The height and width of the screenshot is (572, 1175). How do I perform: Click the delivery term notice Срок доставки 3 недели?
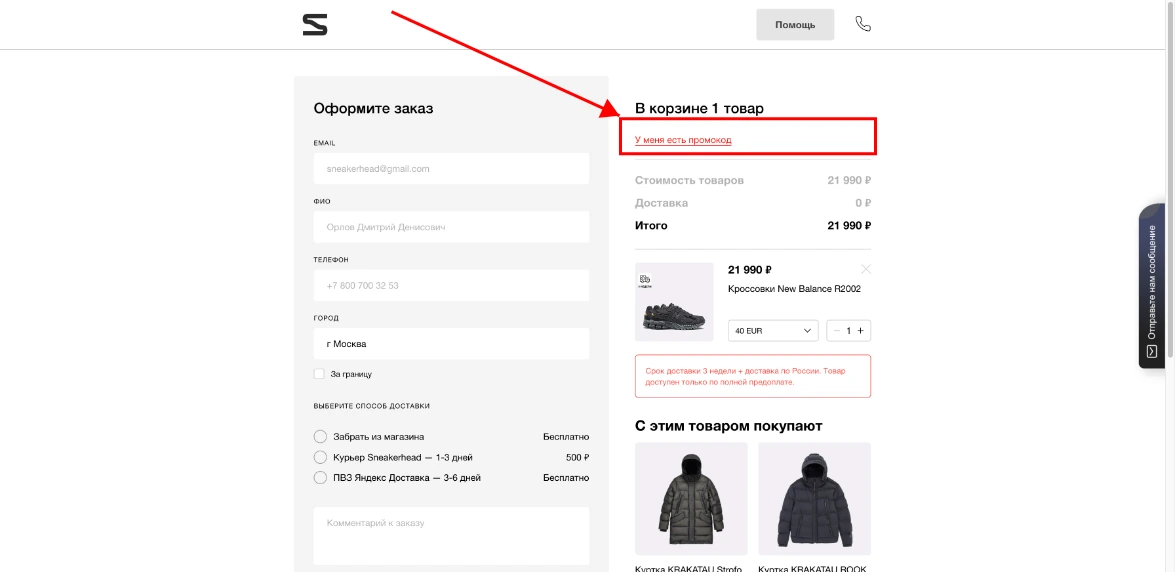753,376
